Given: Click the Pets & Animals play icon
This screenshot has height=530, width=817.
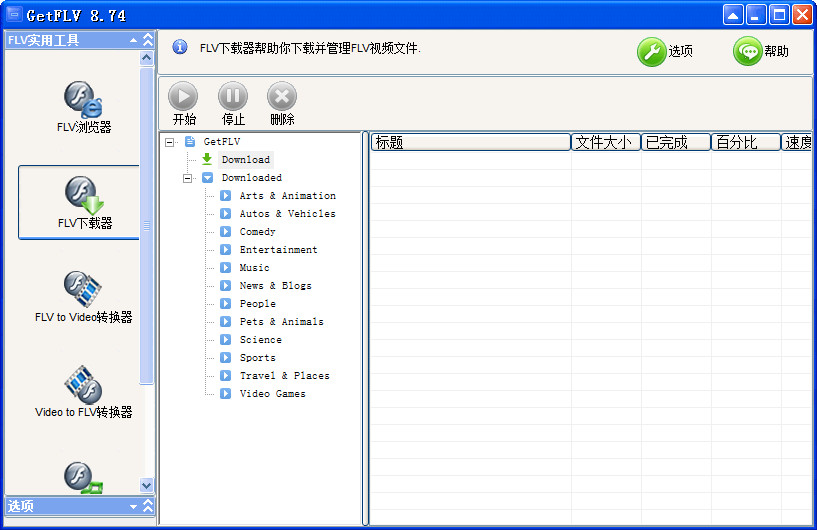Looking at the screenshot, I should 226,322.
